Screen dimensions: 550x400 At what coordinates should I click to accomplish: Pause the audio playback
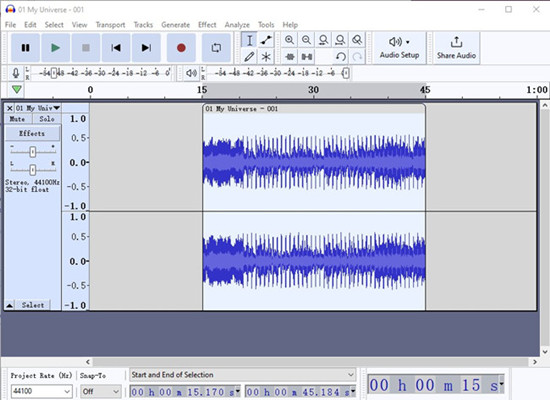click(25, 48)
